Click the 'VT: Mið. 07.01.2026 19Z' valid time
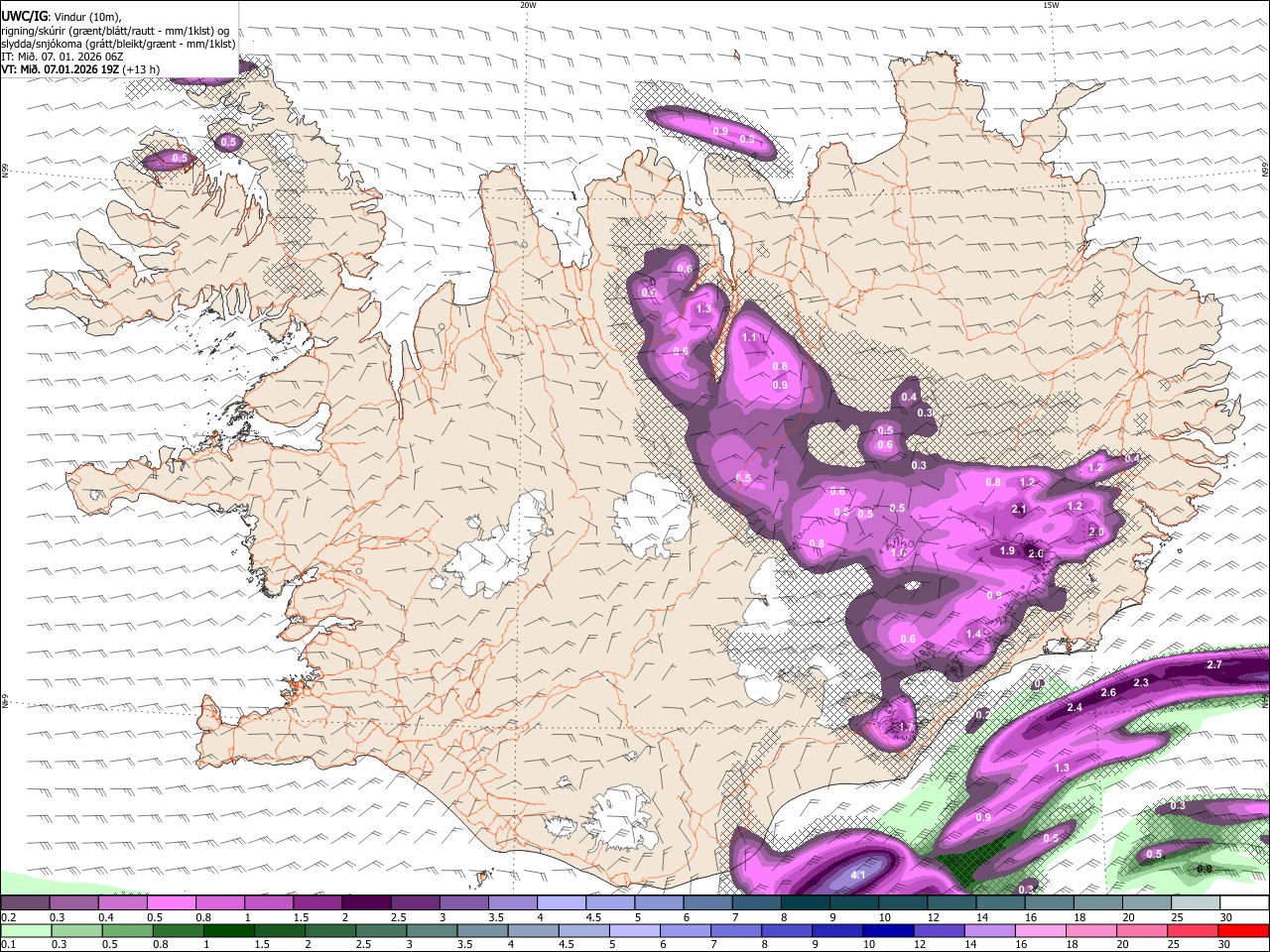 coord(62,69)
